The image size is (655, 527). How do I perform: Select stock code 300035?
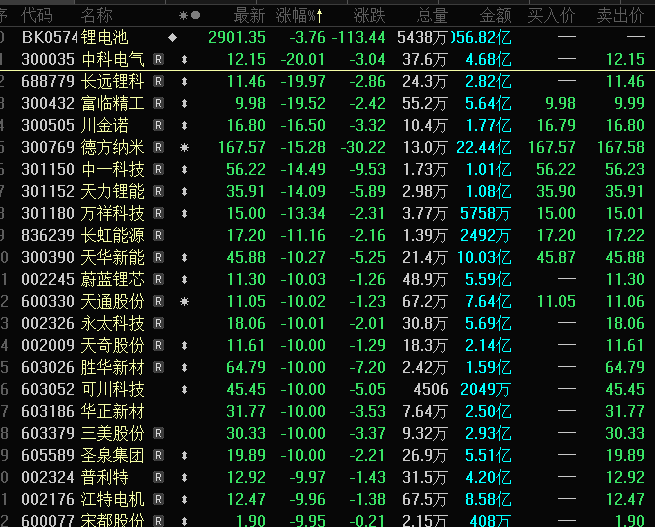(48, 59)
